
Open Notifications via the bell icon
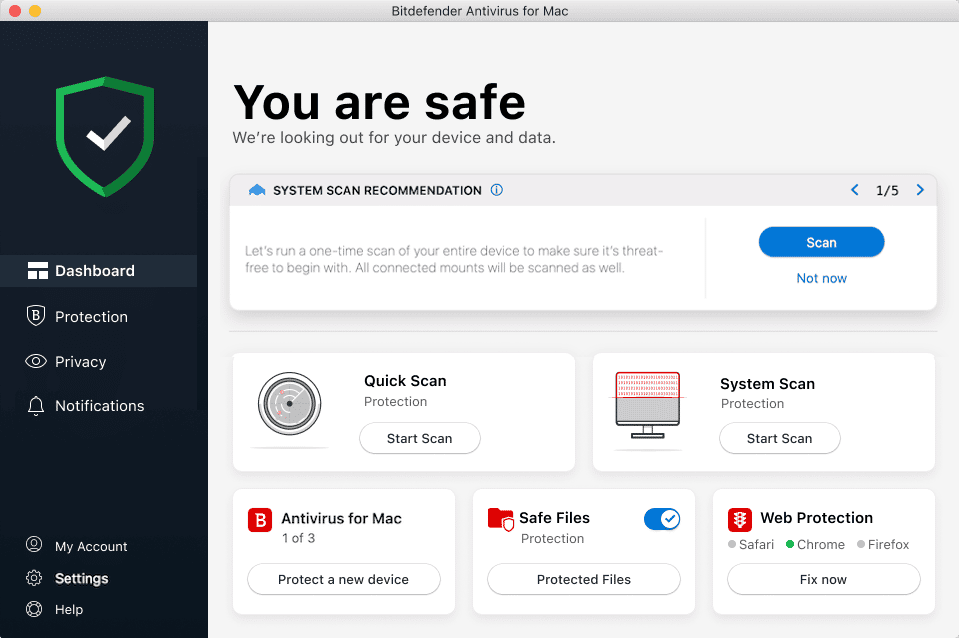pos(37,405)
